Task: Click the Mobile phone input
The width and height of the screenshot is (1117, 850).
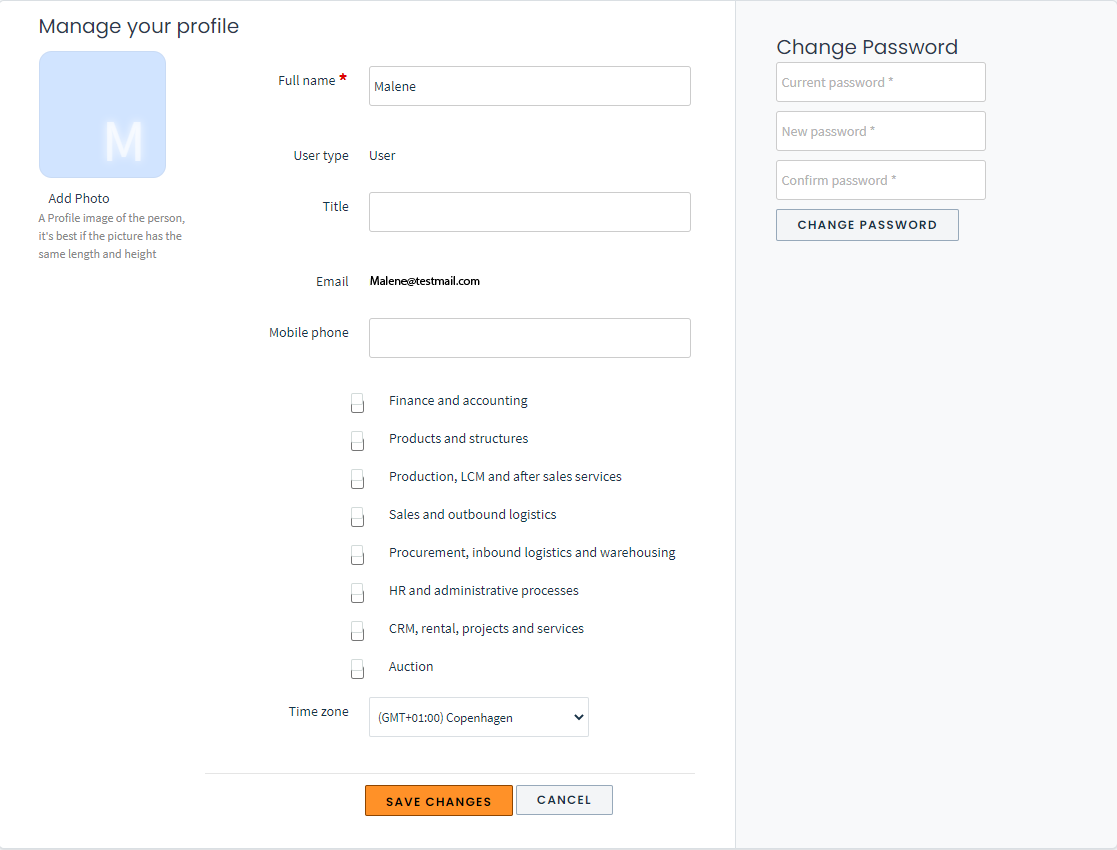Action: point(529,338)
